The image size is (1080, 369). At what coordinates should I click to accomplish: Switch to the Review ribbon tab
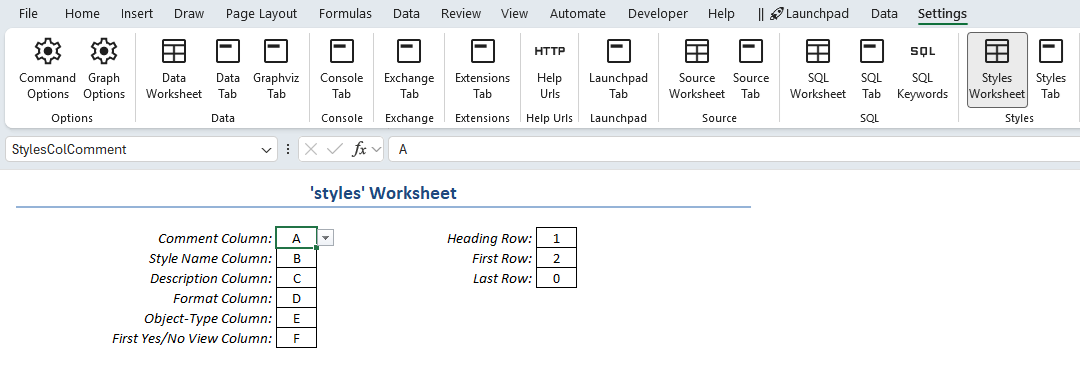tap(461, 14)
